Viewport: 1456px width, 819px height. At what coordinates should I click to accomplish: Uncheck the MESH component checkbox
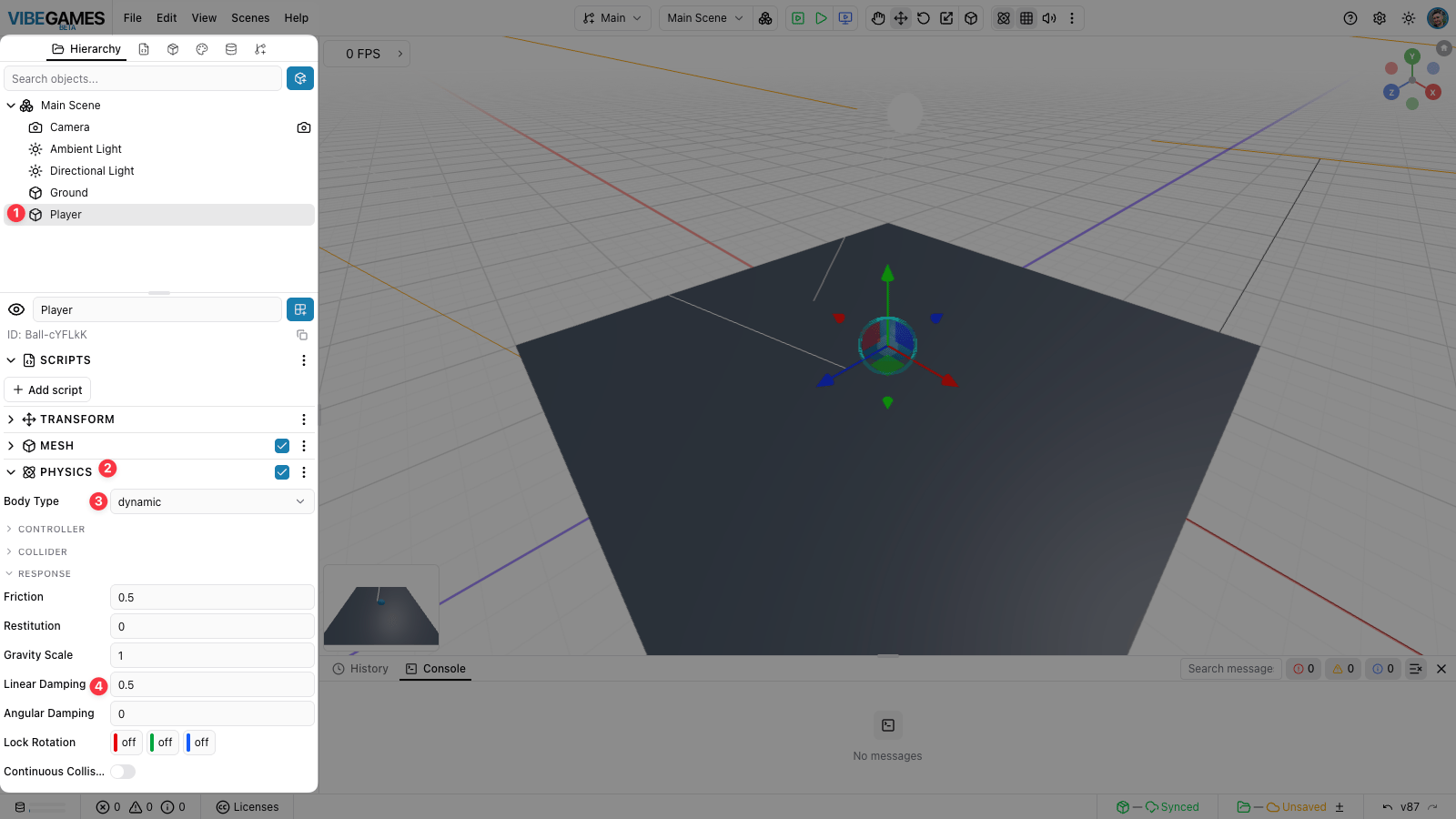(x=282, y=446)
